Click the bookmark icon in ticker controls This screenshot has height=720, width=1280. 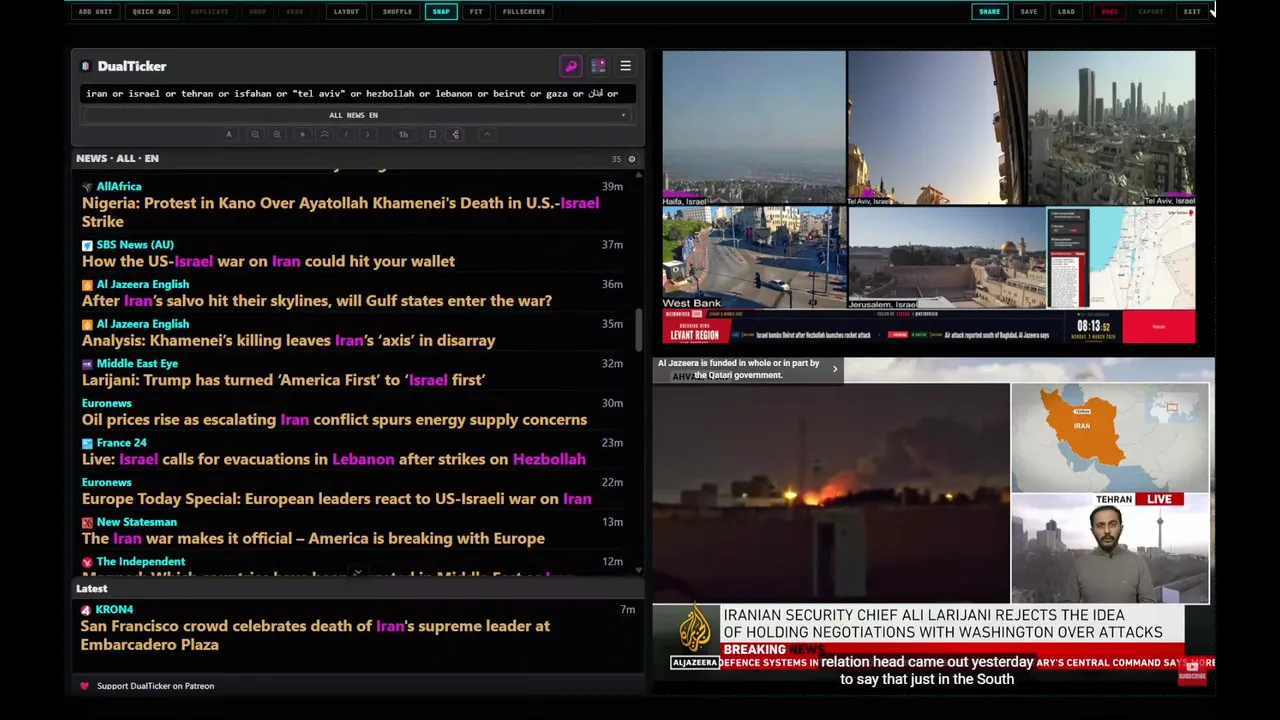pos(432,134)
